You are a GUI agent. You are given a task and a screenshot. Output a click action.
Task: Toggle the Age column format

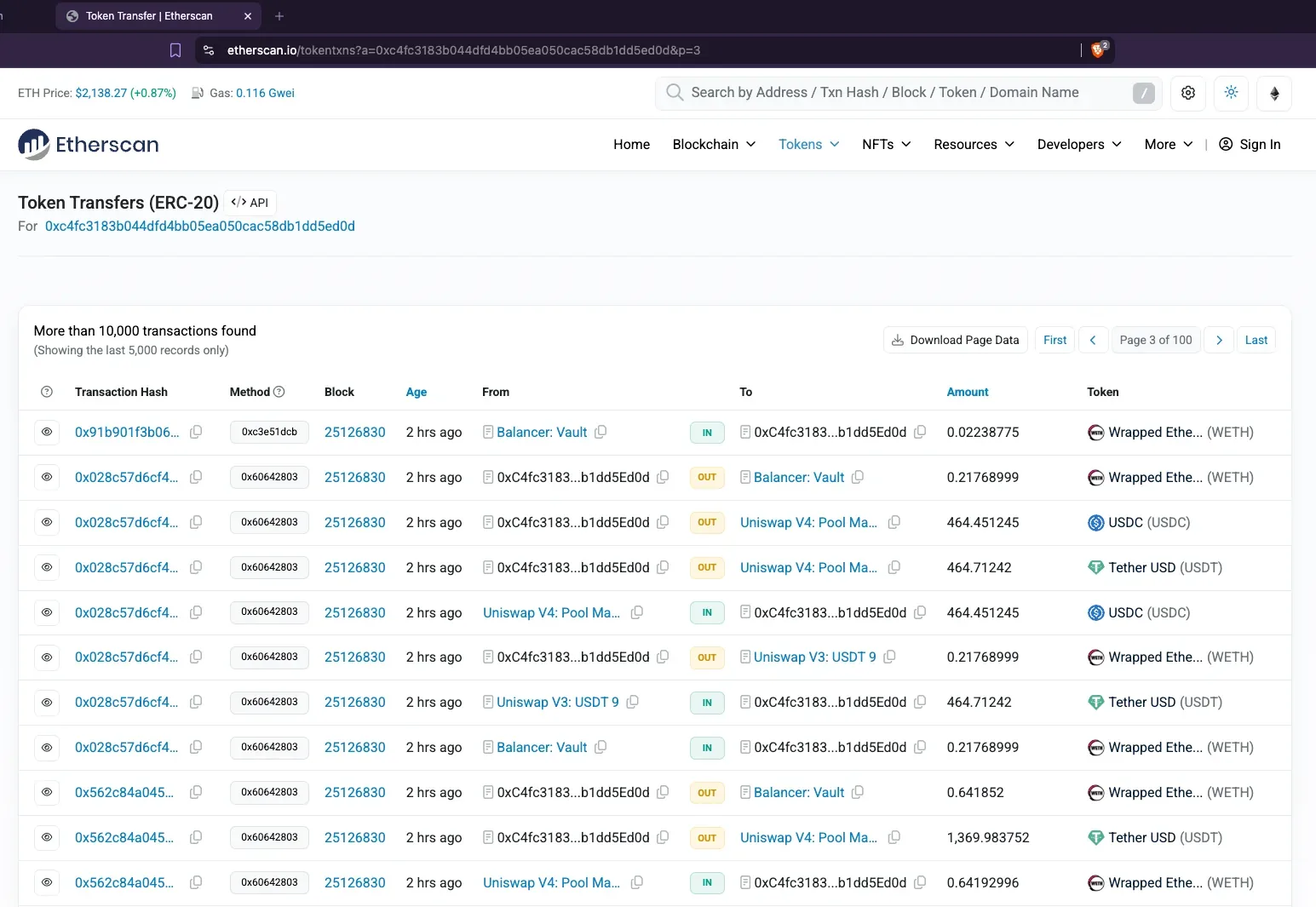[x=416, y=392]
